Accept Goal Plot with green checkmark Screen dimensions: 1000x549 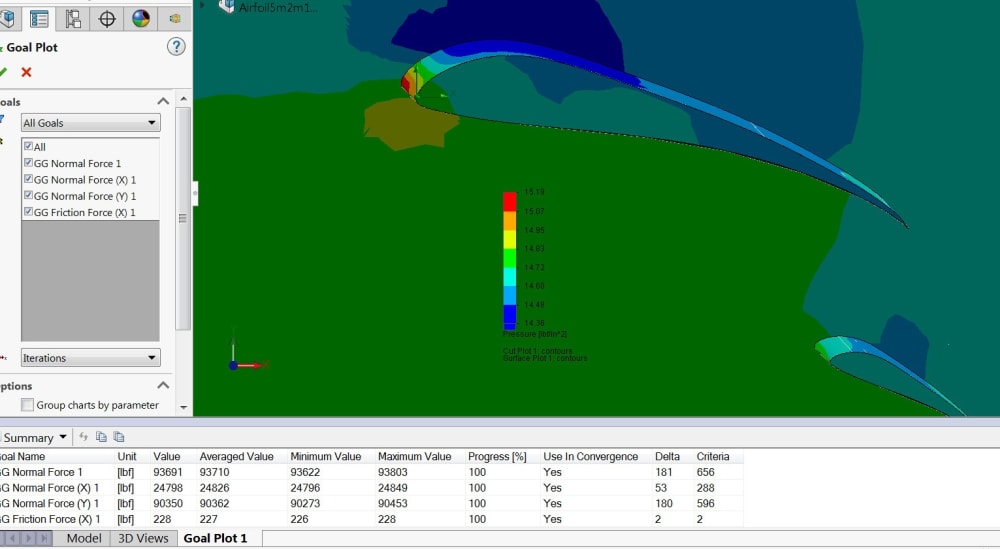click(x=3, y=72)
